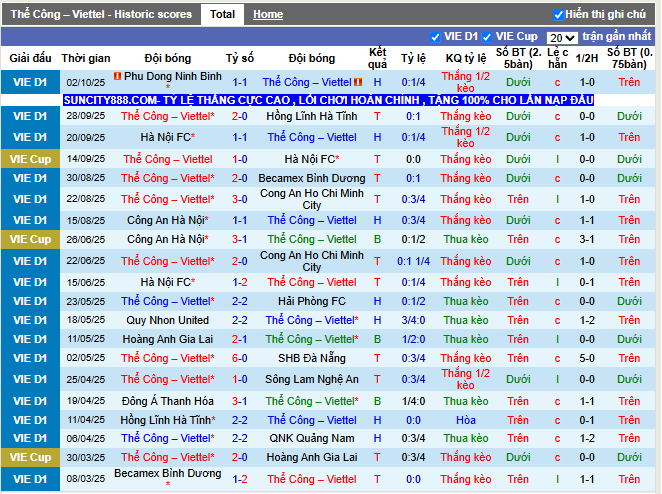Open Hoàng Anh Gia Lai team on 11/05/25 row
The height and width of the screenshot is (494, 662).
(168, 339)
